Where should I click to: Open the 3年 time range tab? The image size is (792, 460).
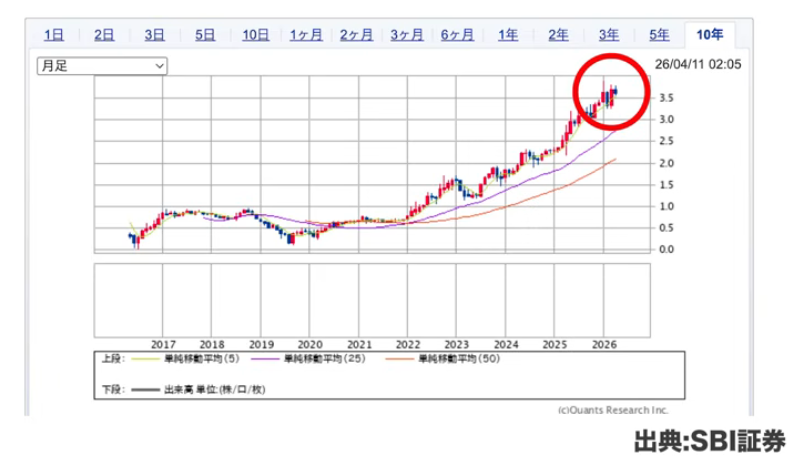pyautogui.click(x=608, y=34)
